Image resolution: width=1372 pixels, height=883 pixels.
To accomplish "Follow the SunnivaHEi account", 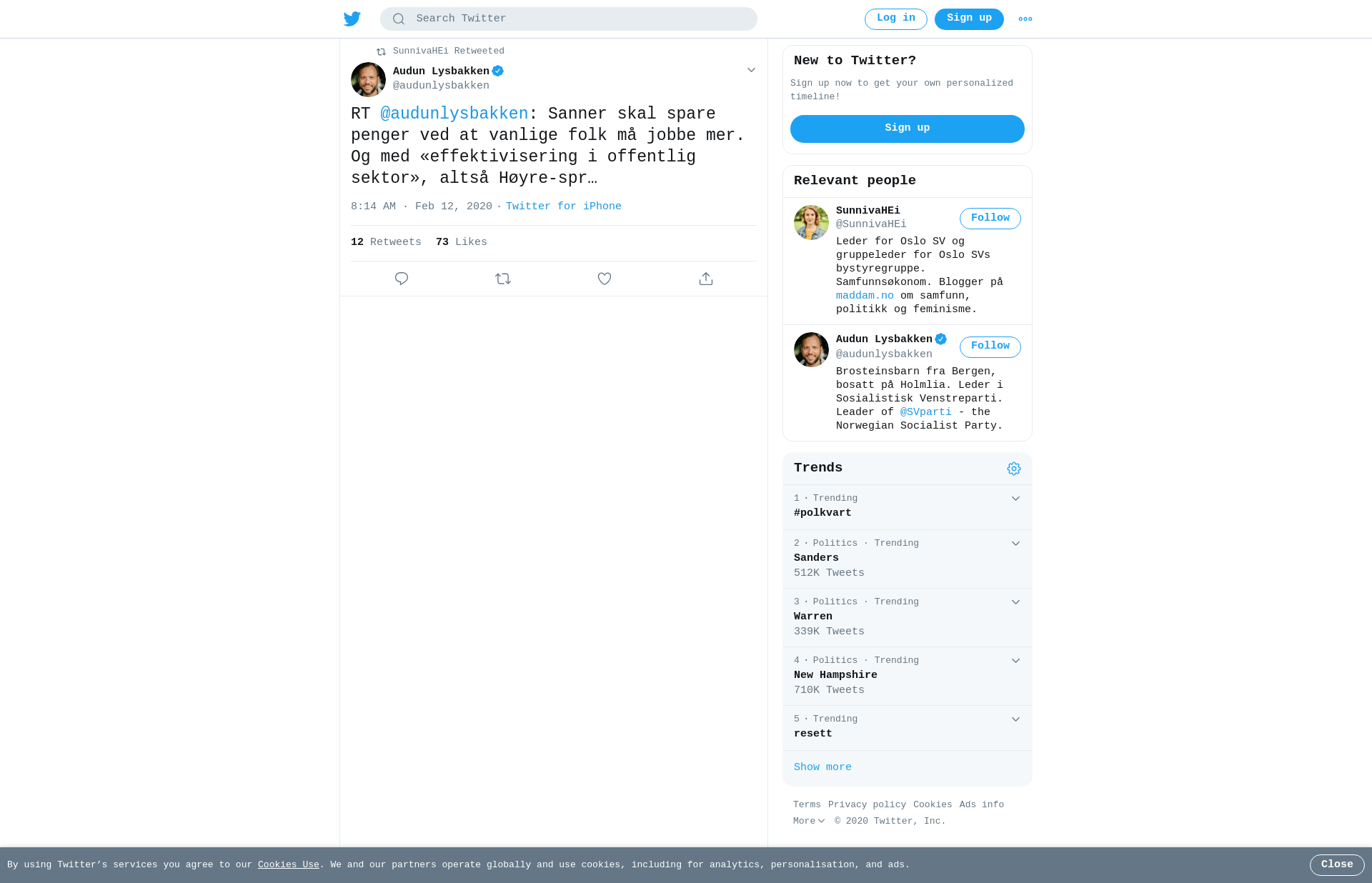I will (x=990, y=219).
